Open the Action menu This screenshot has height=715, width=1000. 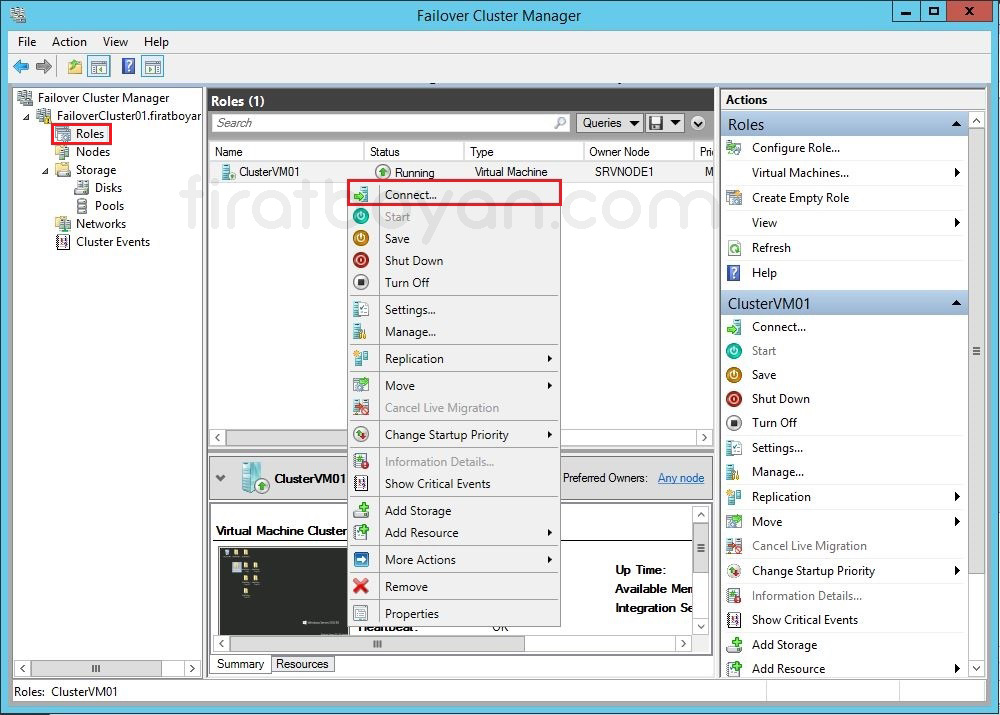pyautogui.click(x=69, y=42)
